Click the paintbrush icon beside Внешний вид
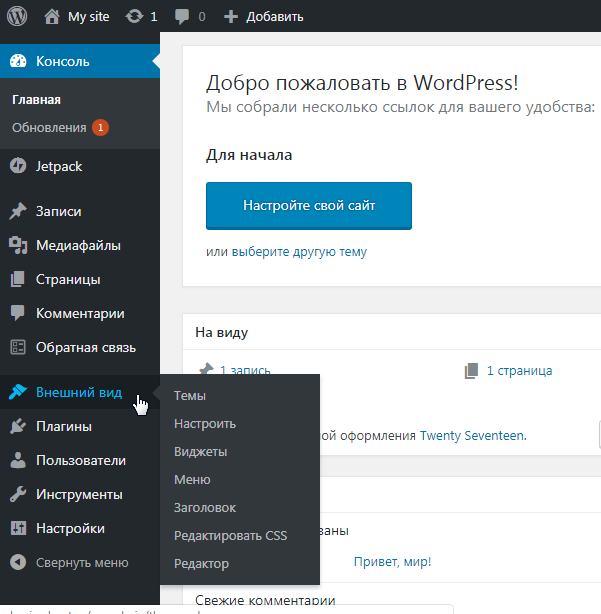601x614 pixels. 18,392
